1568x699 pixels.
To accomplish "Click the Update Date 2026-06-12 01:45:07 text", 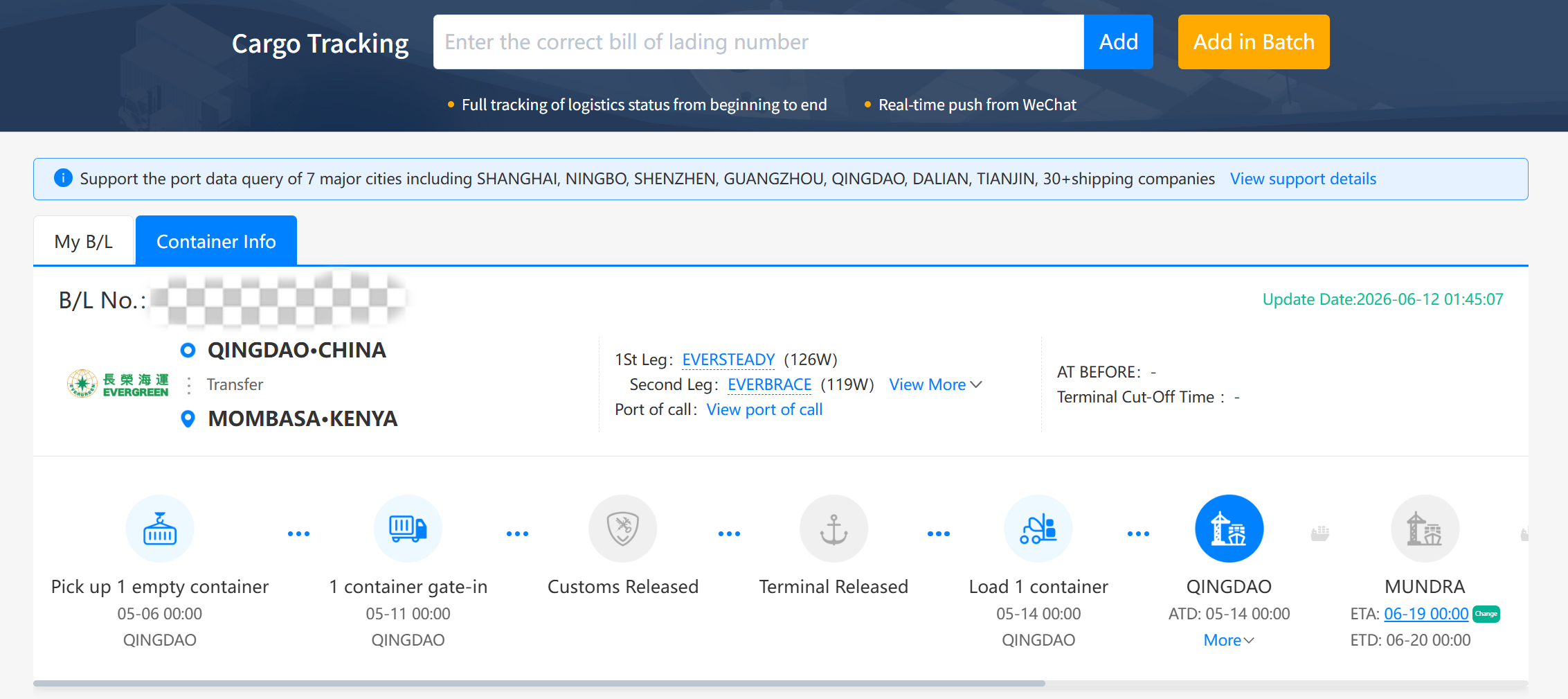I will coord(1382,299).
